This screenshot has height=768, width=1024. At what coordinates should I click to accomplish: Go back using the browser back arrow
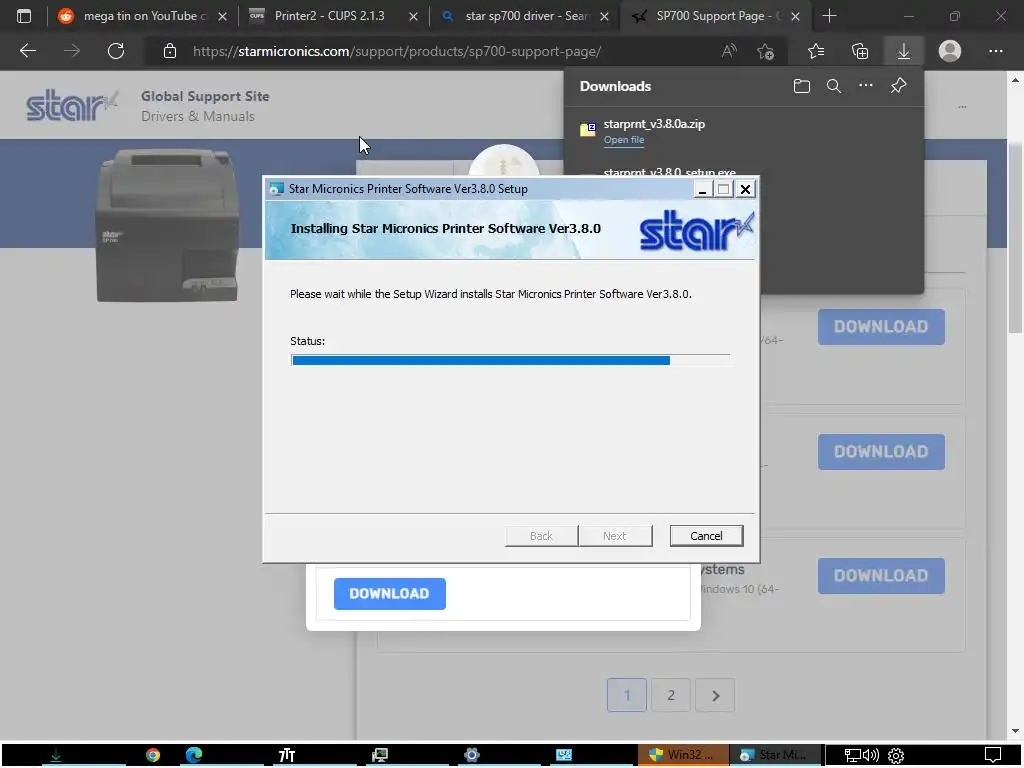[27, 51]
